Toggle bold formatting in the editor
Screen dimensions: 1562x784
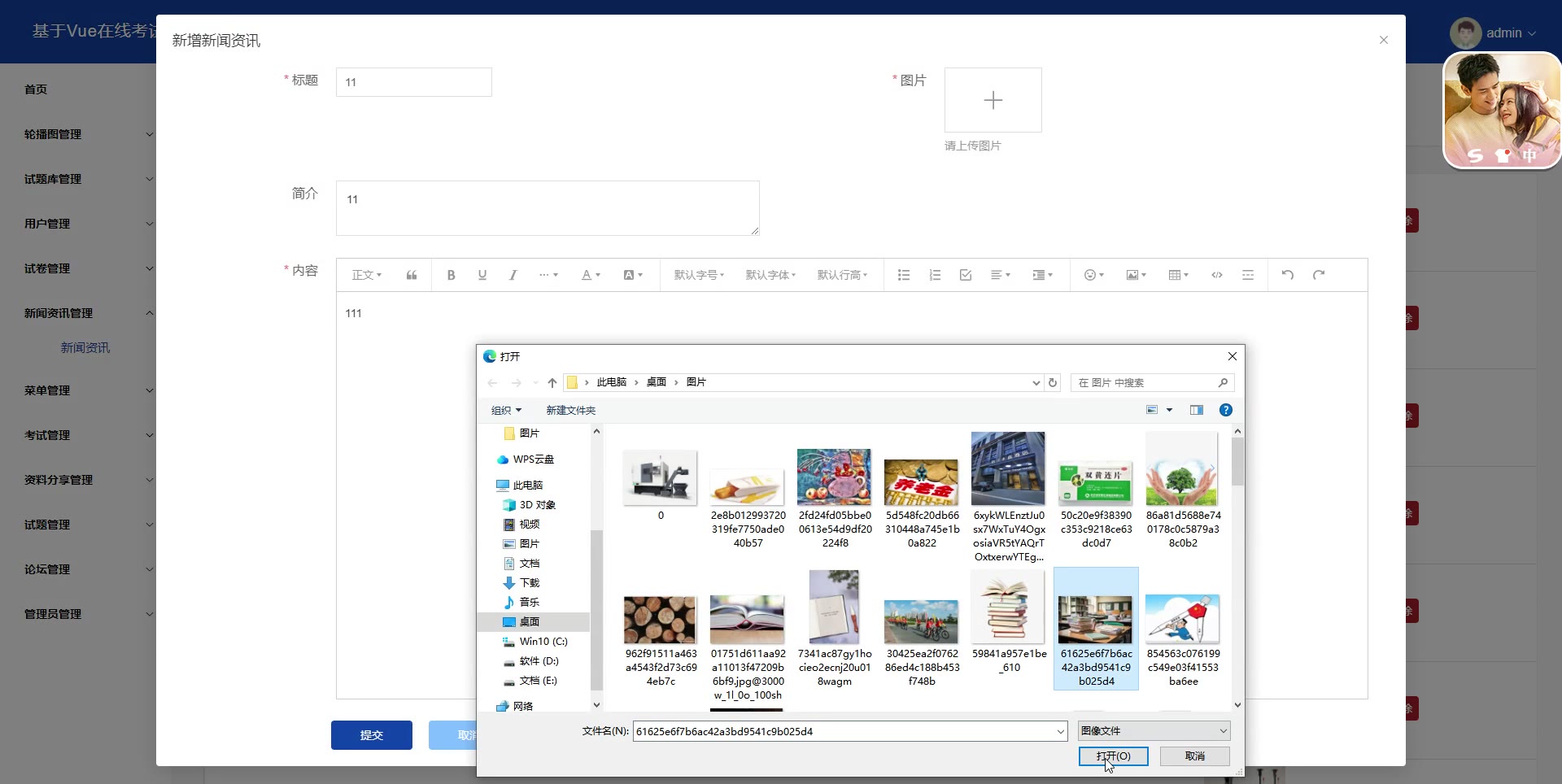(x=451, y=275)
